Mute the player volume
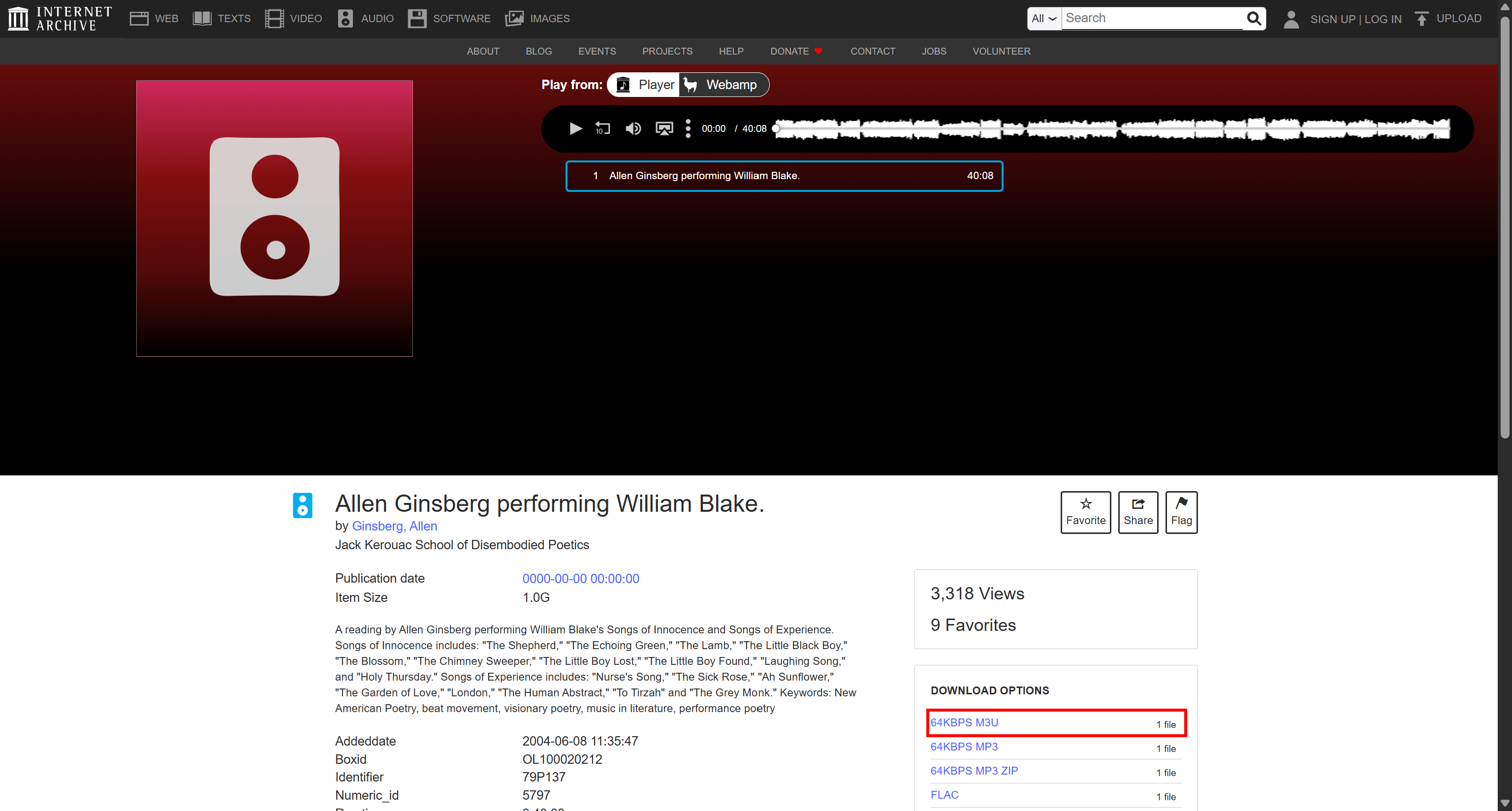Screen dimensions: 1512x811 [x=633, y=128]
